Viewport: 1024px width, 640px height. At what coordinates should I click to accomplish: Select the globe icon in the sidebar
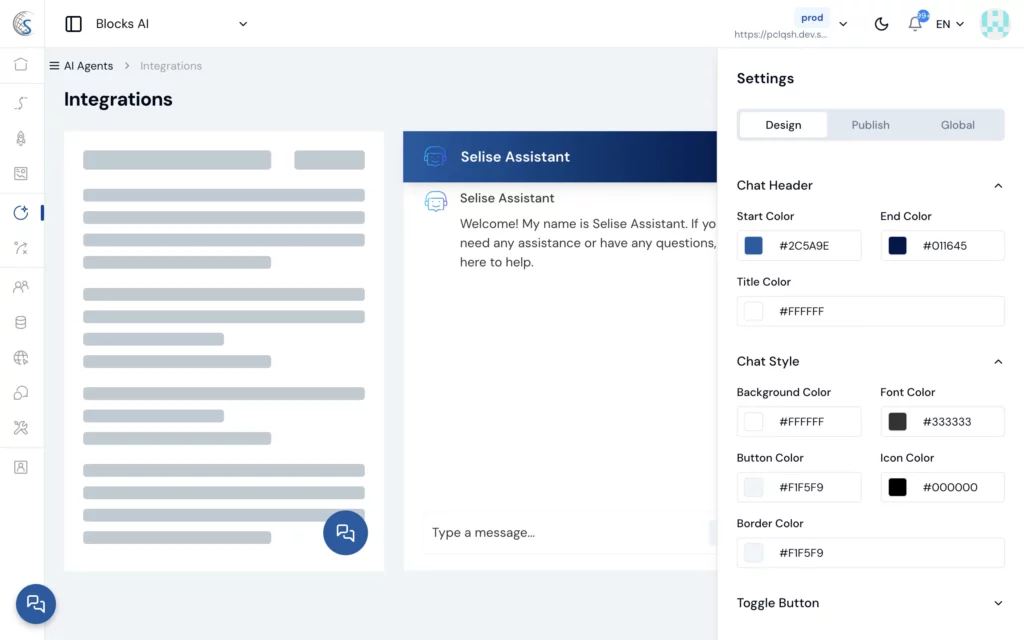[21, 358]
